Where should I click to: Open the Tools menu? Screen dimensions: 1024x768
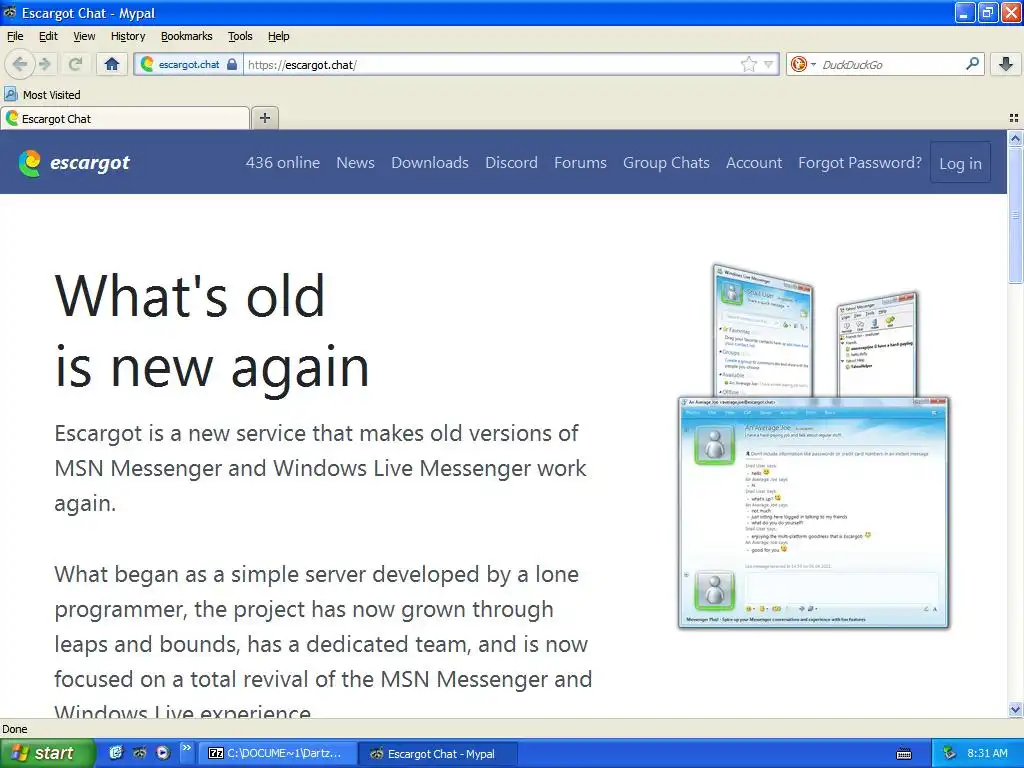coord(240,36)
